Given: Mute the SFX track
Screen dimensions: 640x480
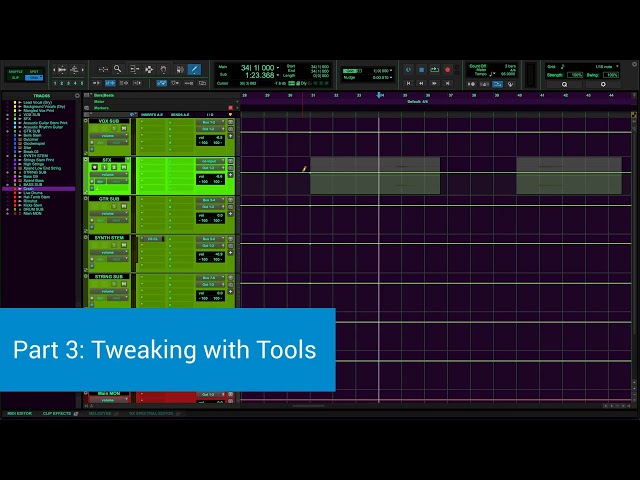Looking at the screenshot, I should [x=123, y=167].
